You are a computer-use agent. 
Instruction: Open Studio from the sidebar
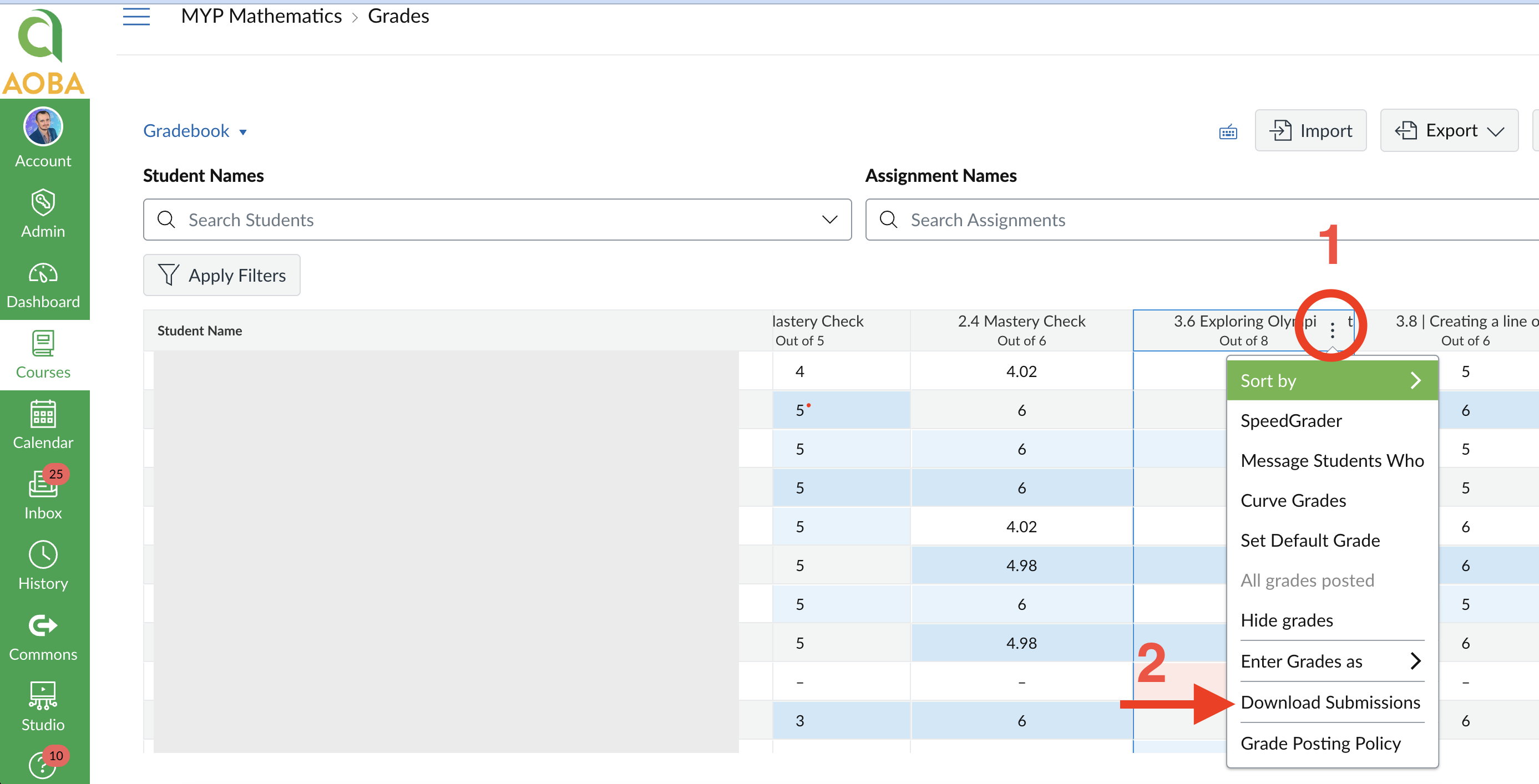point(43,705)
